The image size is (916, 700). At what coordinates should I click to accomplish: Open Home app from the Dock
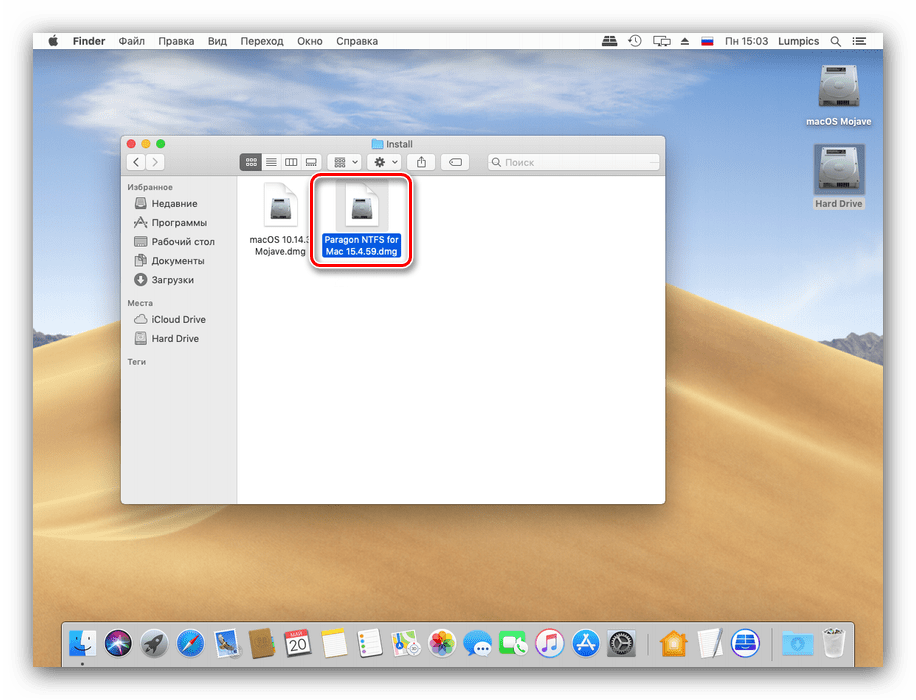[674, 644]
